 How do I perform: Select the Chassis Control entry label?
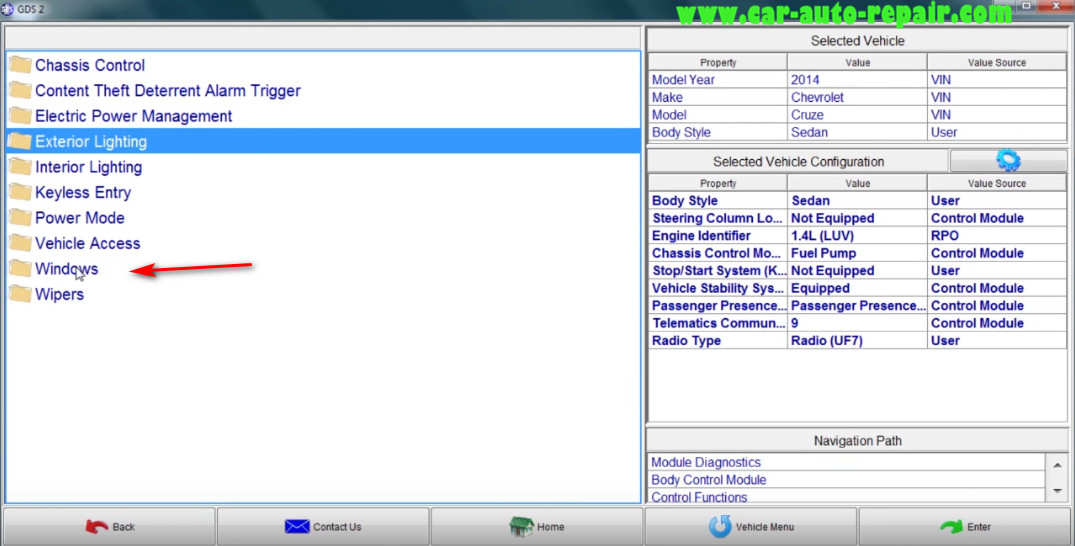coord(90,65)
